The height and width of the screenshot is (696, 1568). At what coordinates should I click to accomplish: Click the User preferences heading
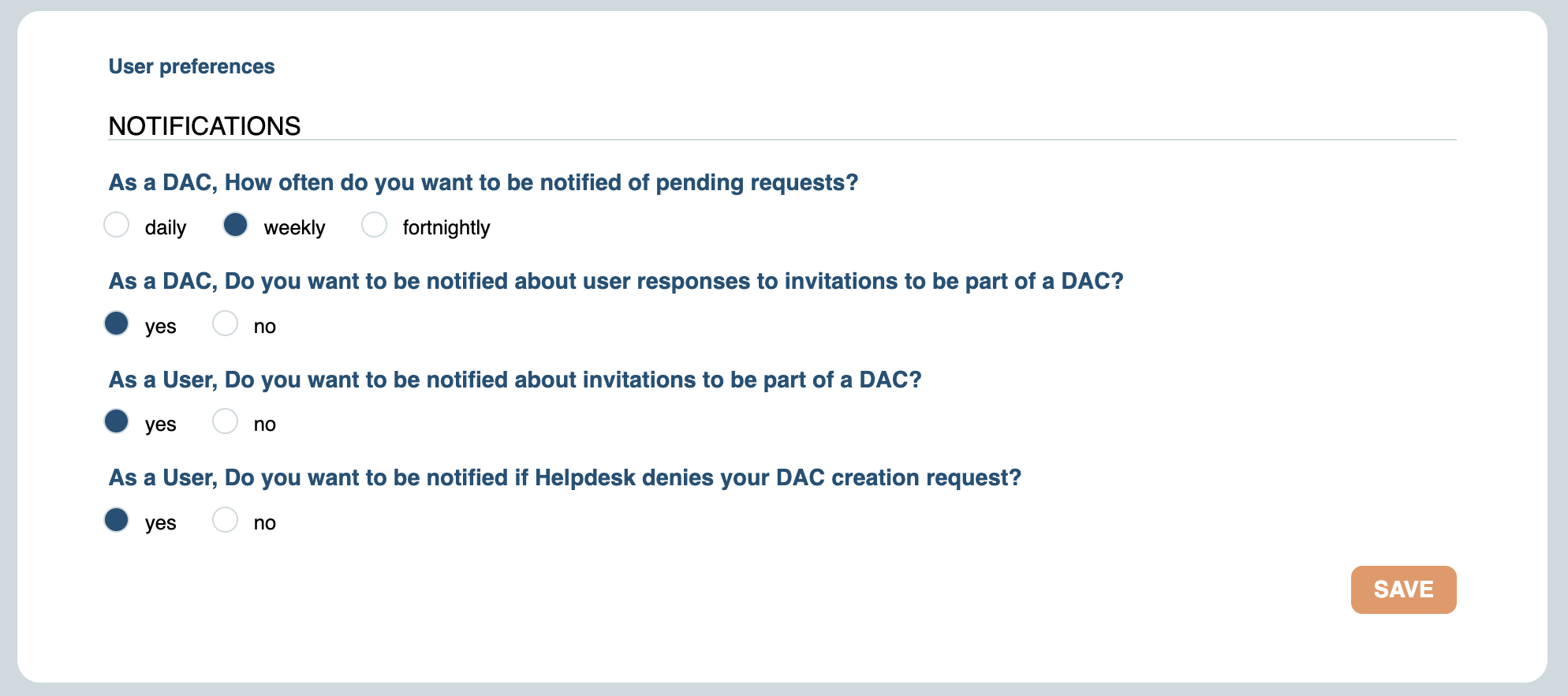tap(192, 66)
